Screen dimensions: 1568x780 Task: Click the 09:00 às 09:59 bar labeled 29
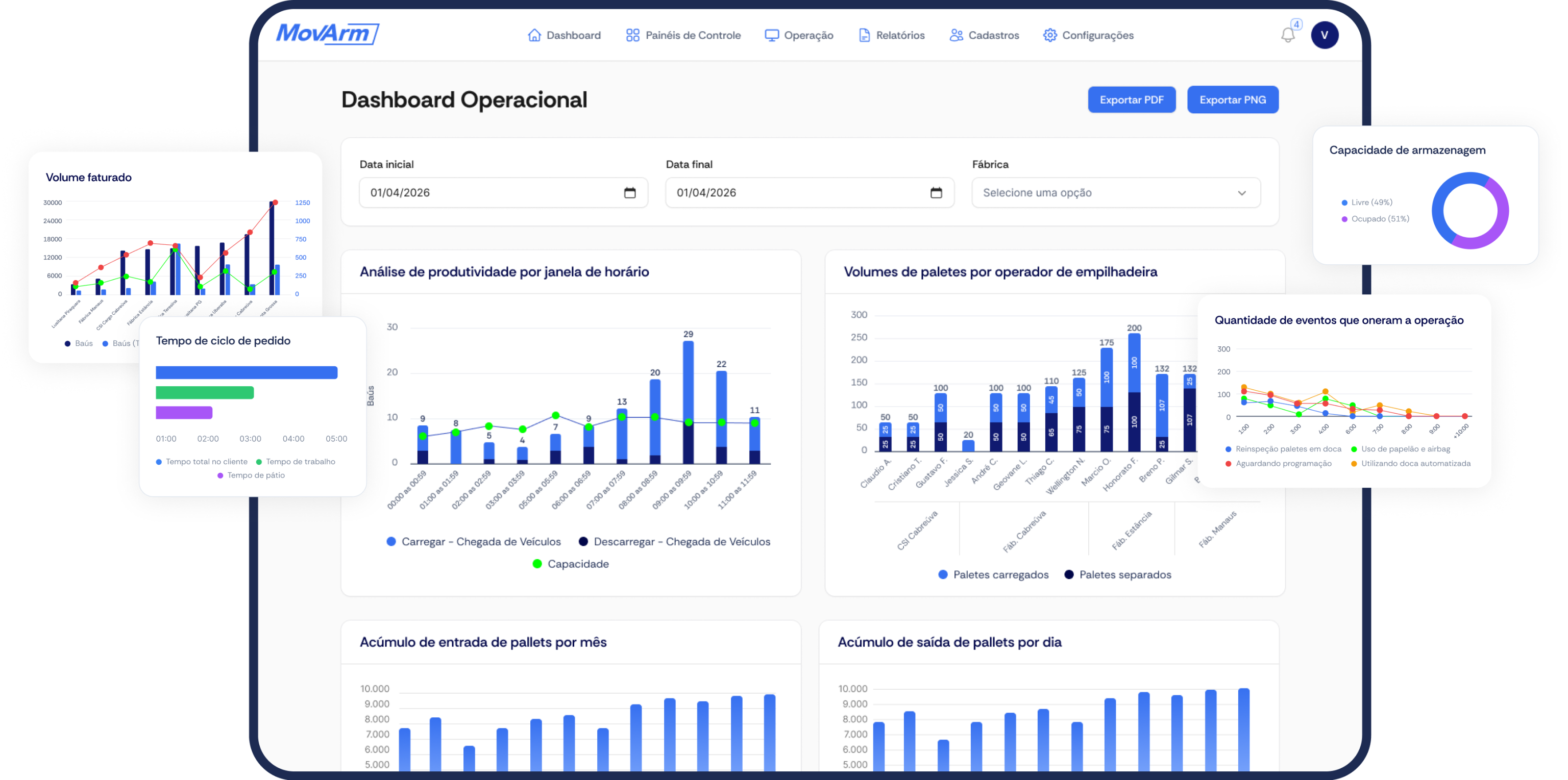(688, 402)
